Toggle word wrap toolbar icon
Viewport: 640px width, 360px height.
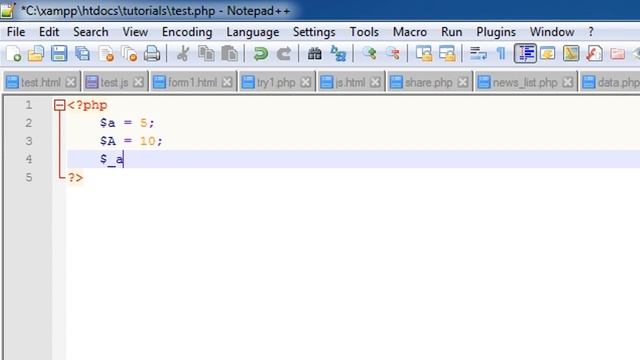tap(478, 54)
